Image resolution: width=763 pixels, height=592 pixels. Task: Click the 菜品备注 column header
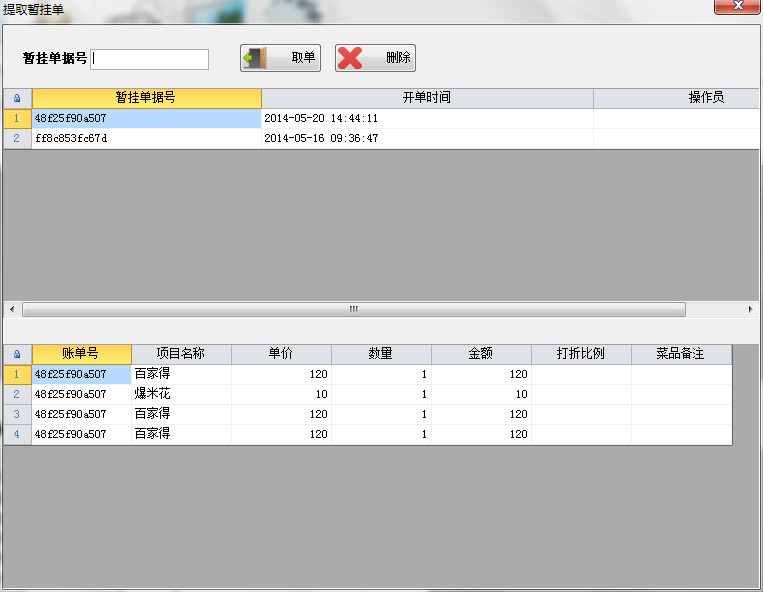[681, 354]
